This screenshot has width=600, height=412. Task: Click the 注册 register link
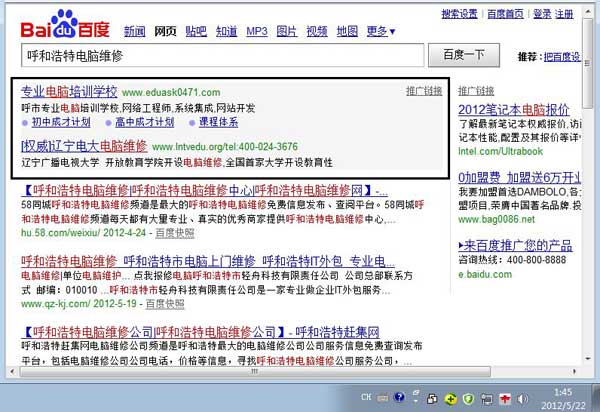tap(564, 14)
